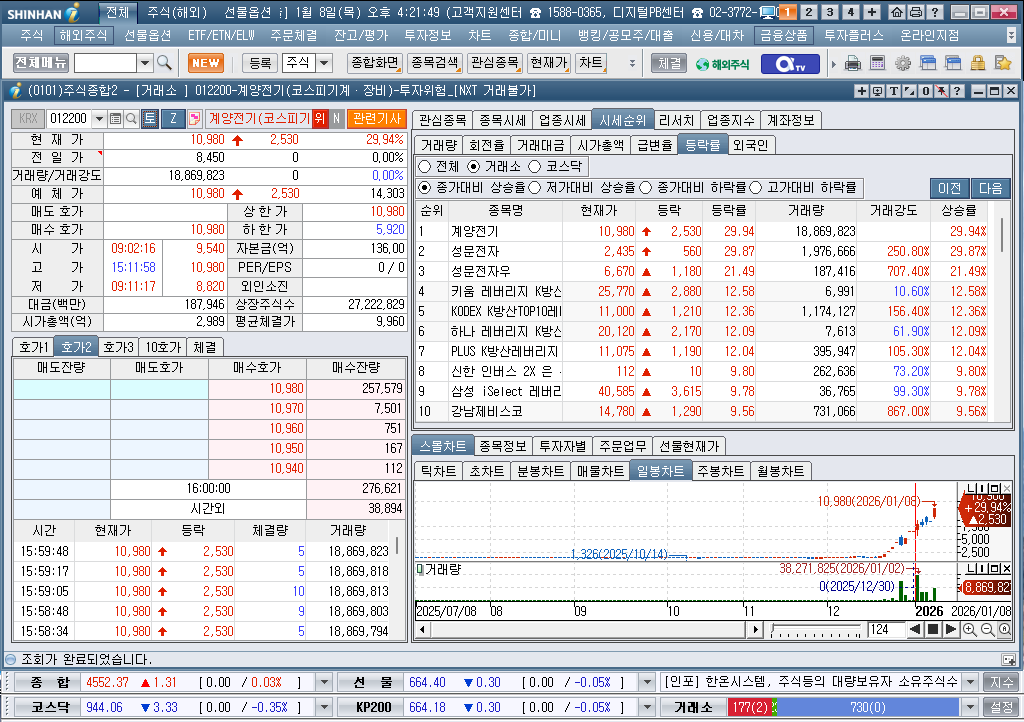Click the printer icon in title bar

click(x=916, y=12)
